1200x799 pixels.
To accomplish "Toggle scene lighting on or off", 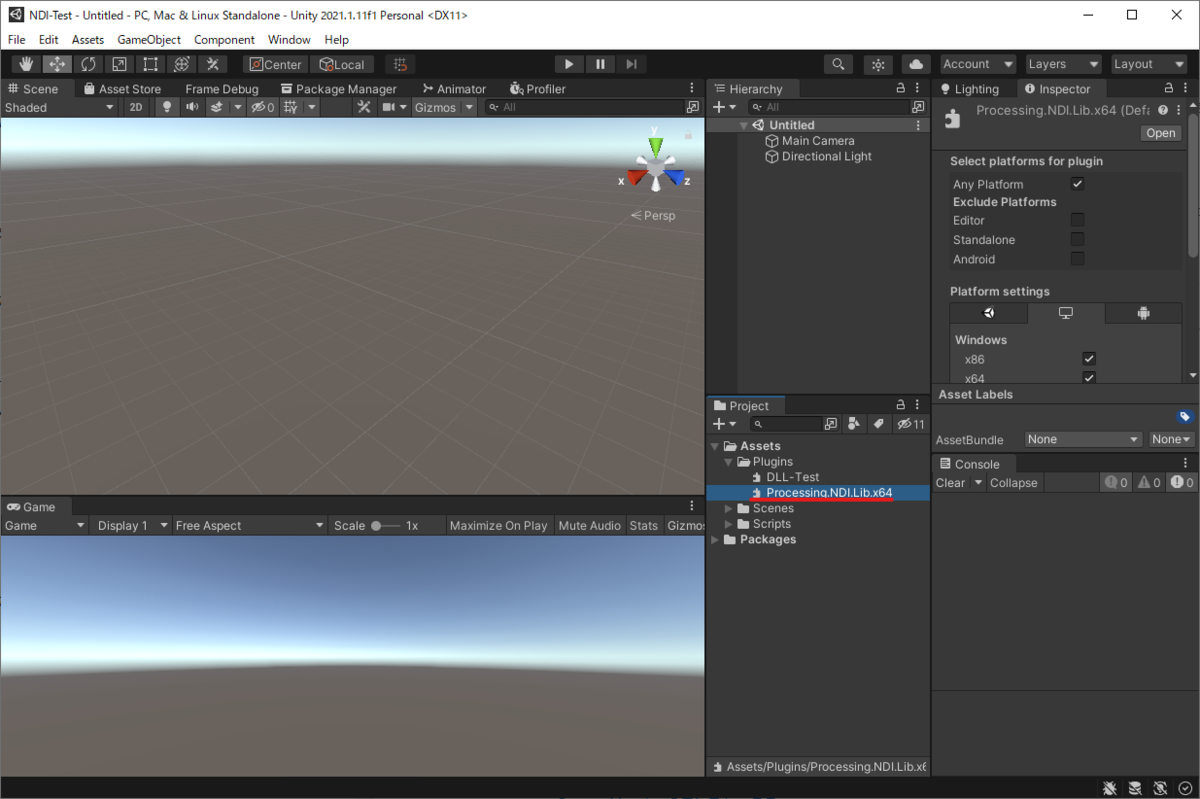I will click(x=167, y=107).
